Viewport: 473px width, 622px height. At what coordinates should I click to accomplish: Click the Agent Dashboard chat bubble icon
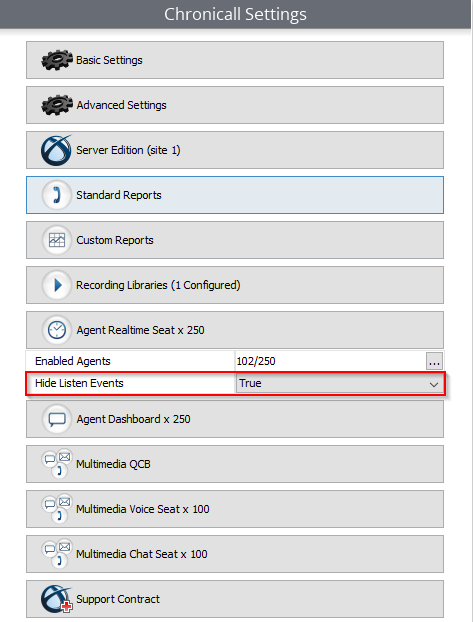pos(57,419)
